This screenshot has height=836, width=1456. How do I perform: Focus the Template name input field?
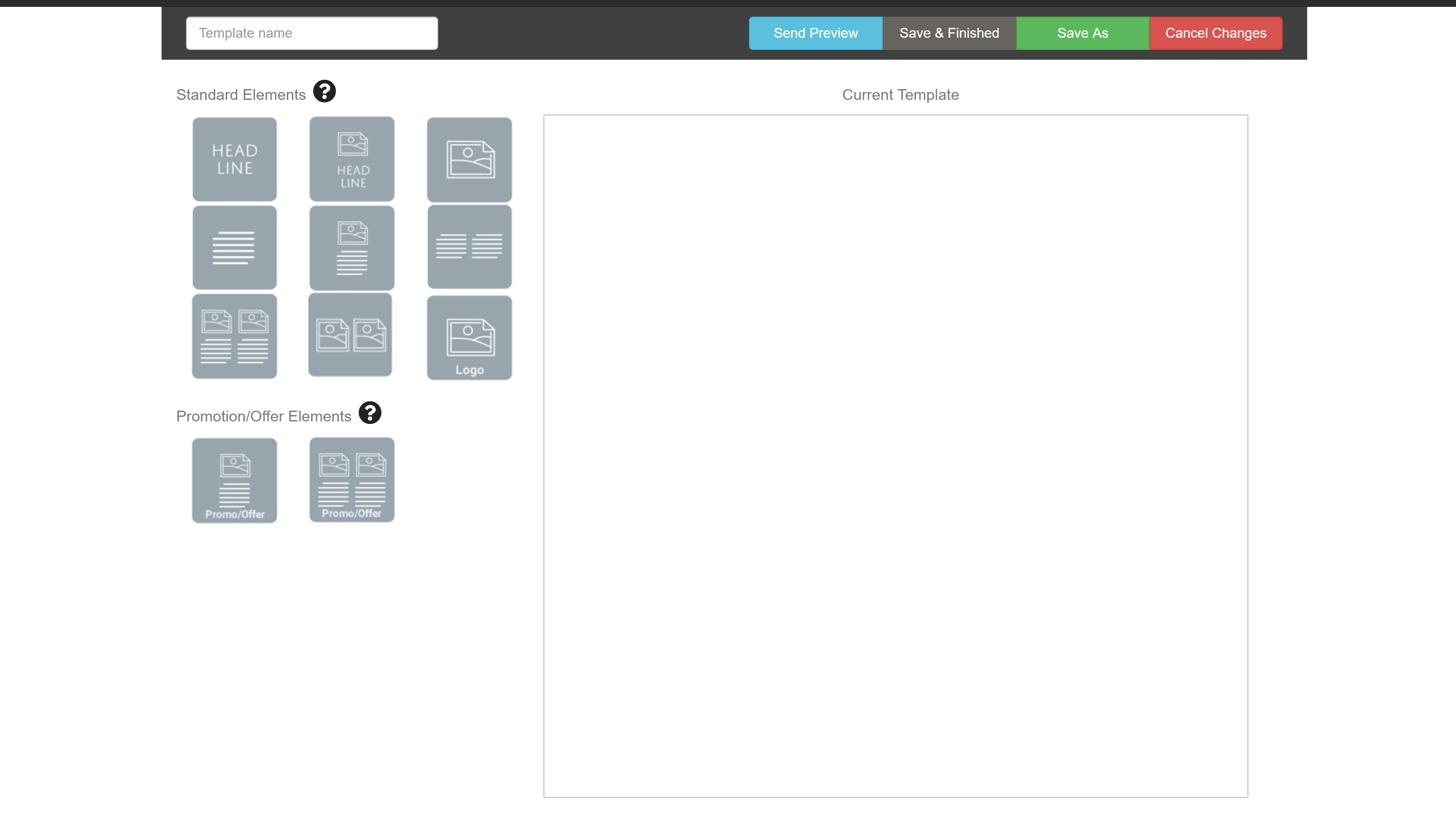(x=312, y=33)
